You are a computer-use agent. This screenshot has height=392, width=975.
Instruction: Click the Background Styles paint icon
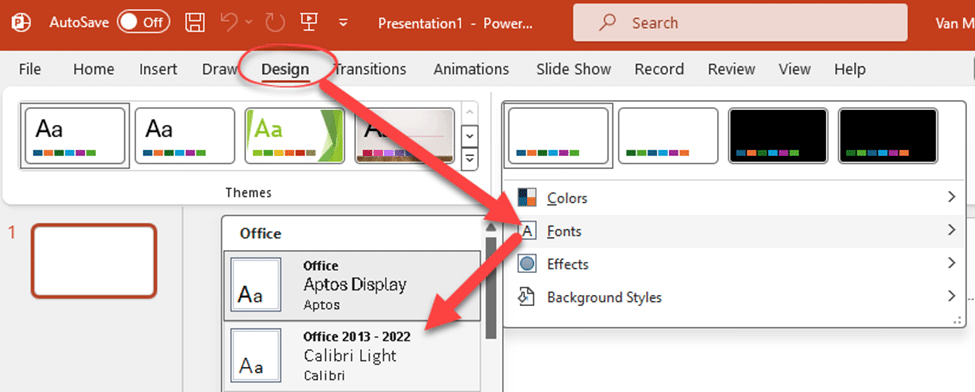[x=527, y=297]
